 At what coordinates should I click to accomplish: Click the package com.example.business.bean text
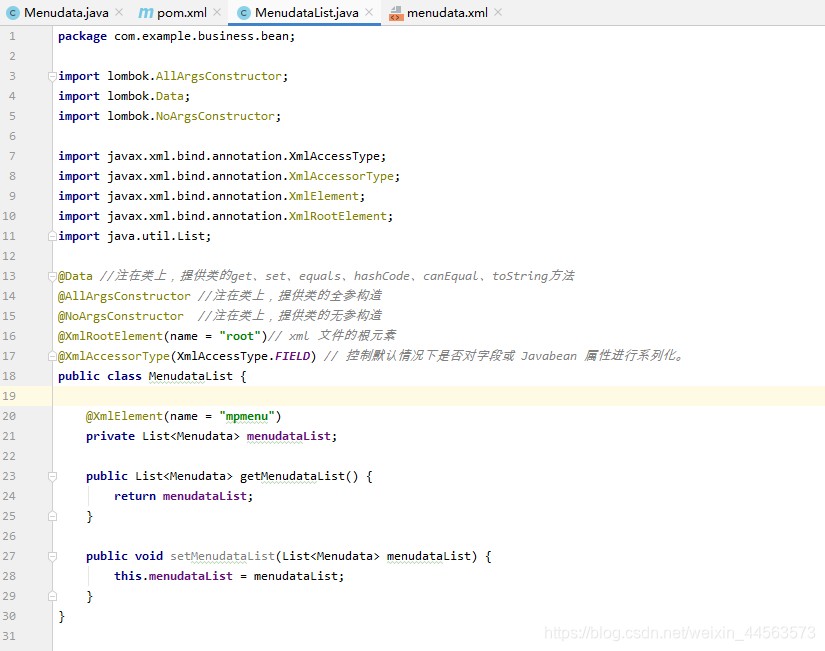[177, 36]
